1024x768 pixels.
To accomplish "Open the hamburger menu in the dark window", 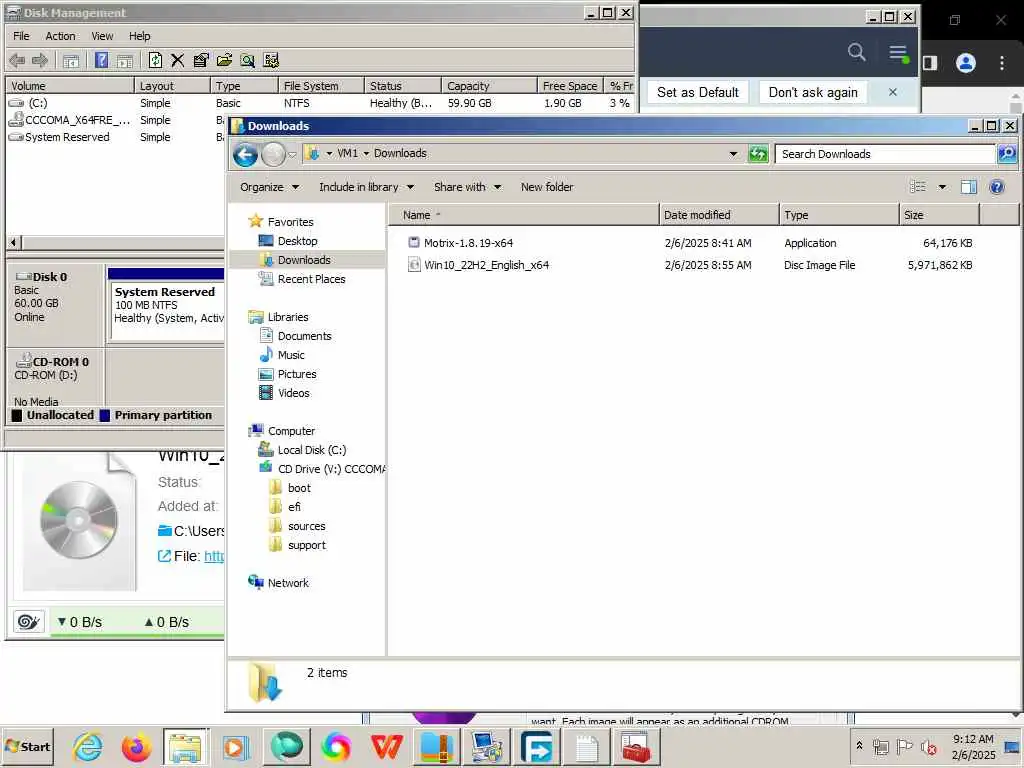I will point(899,53).
